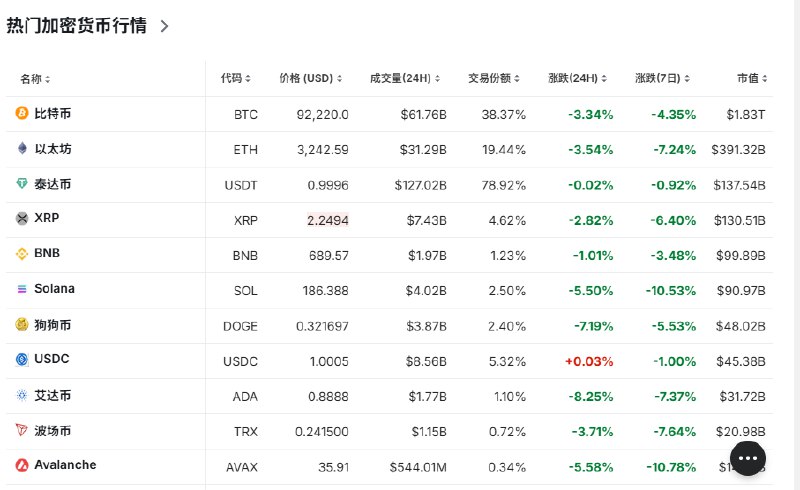Open the Solana name link
This screenshot has width=800, height=490.
tap(54, 289)
